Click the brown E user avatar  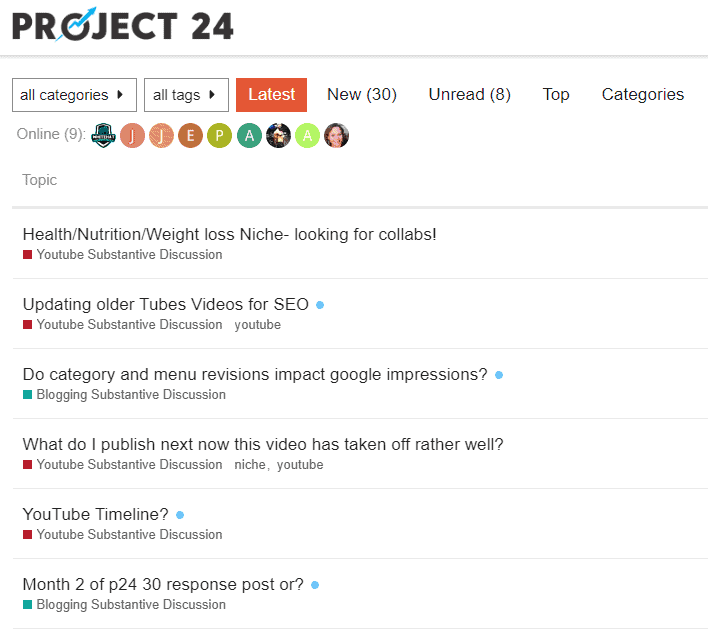(190, 135)
